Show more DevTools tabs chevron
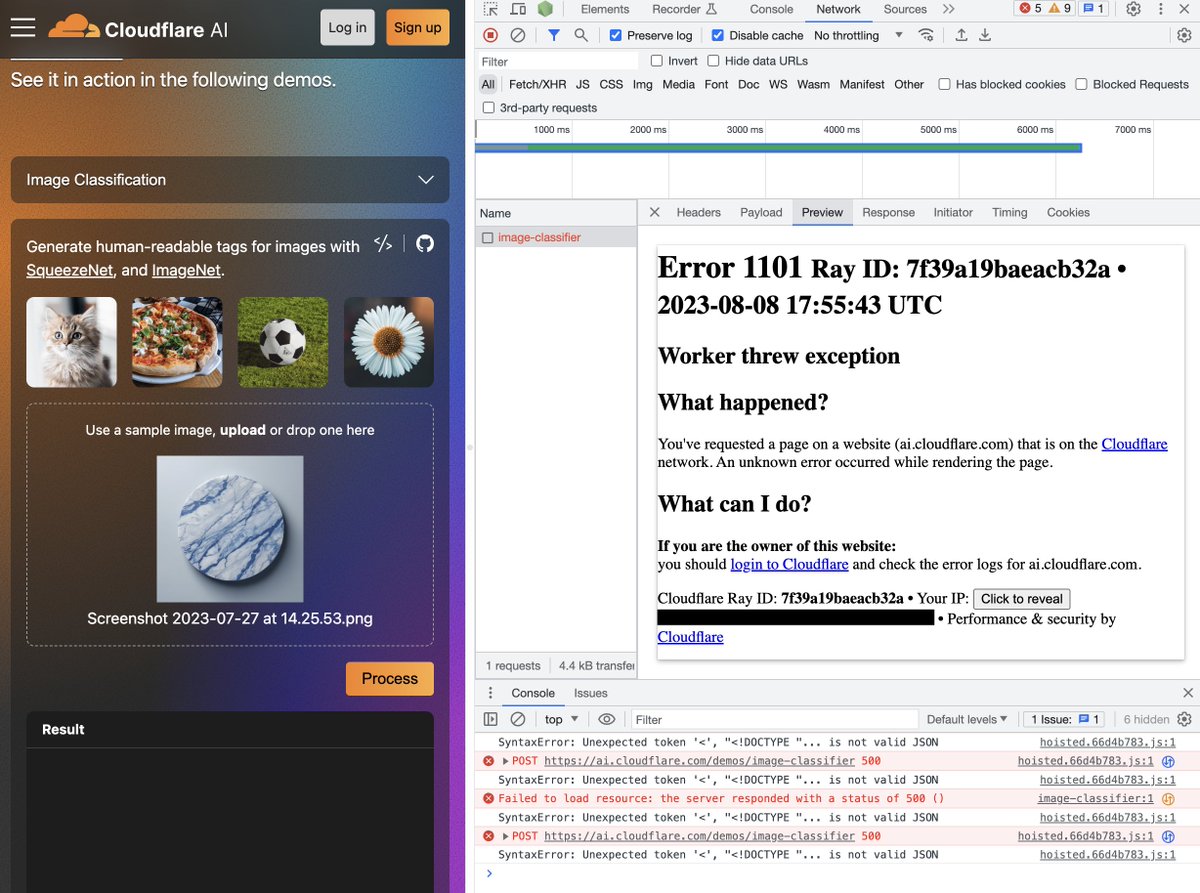The height and width of the screenshot is (893, 1200). (948, 9)
